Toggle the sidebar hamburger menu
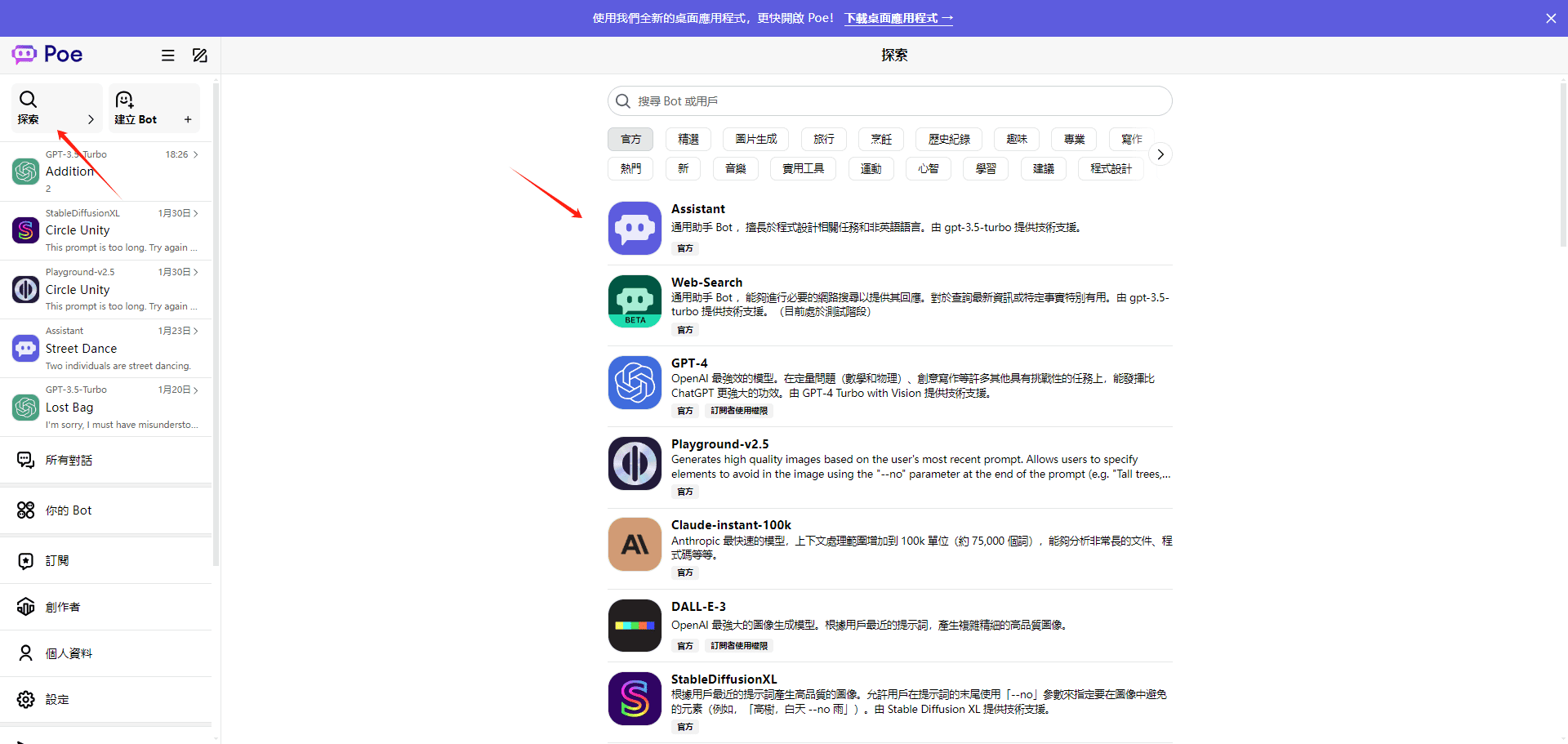The width and height of the screenshot is (1568, 744). coord(168,56)
